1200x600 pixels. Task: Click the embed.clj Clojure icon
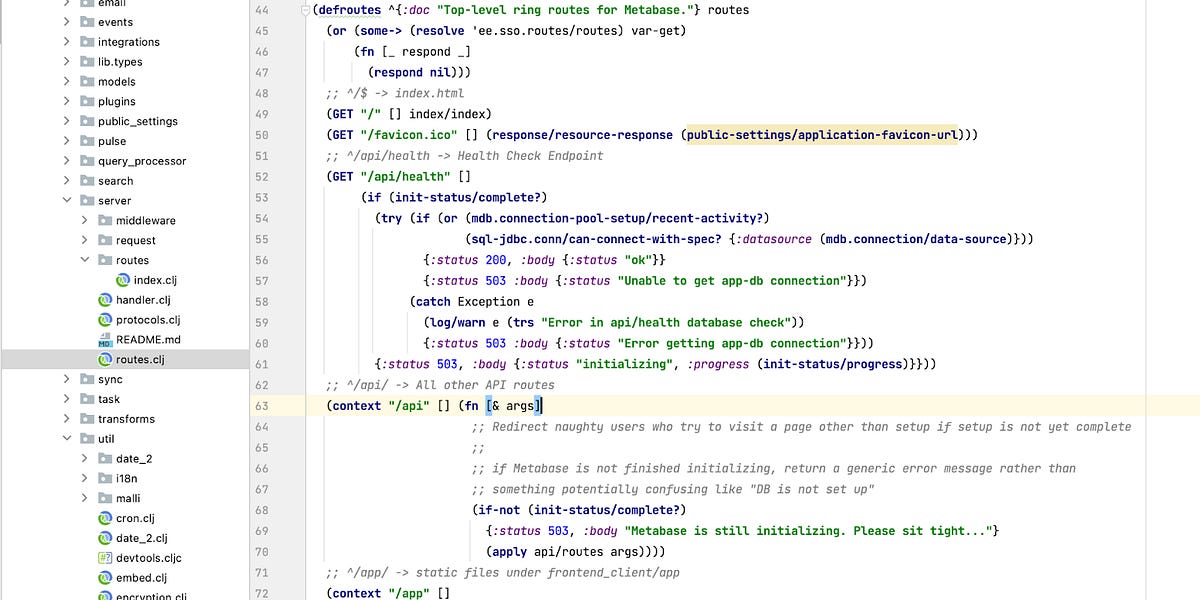(105, 578)
